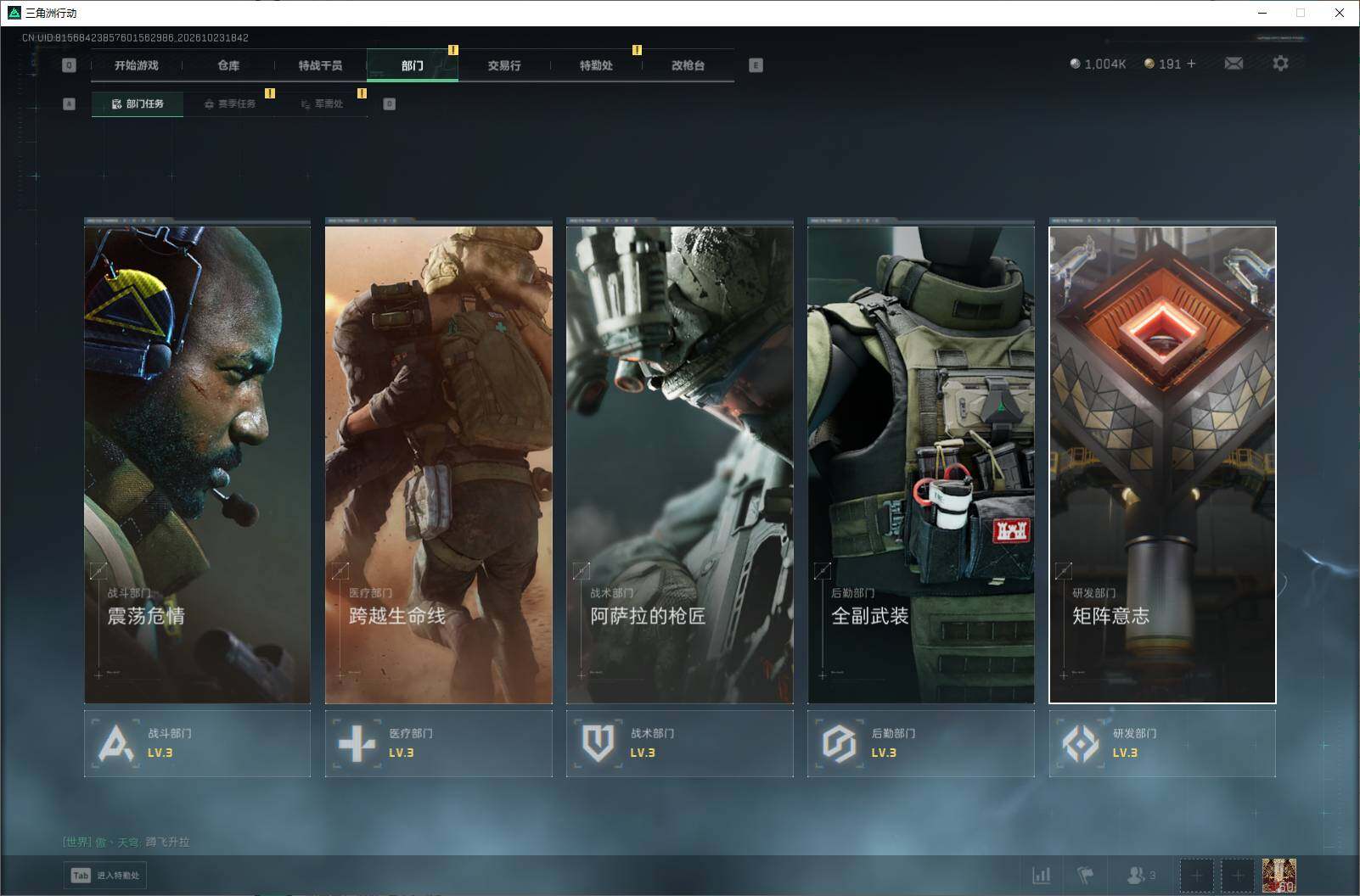Click the flag icon in bottom bar
1360x896 pixels.
pos(1085,875)
